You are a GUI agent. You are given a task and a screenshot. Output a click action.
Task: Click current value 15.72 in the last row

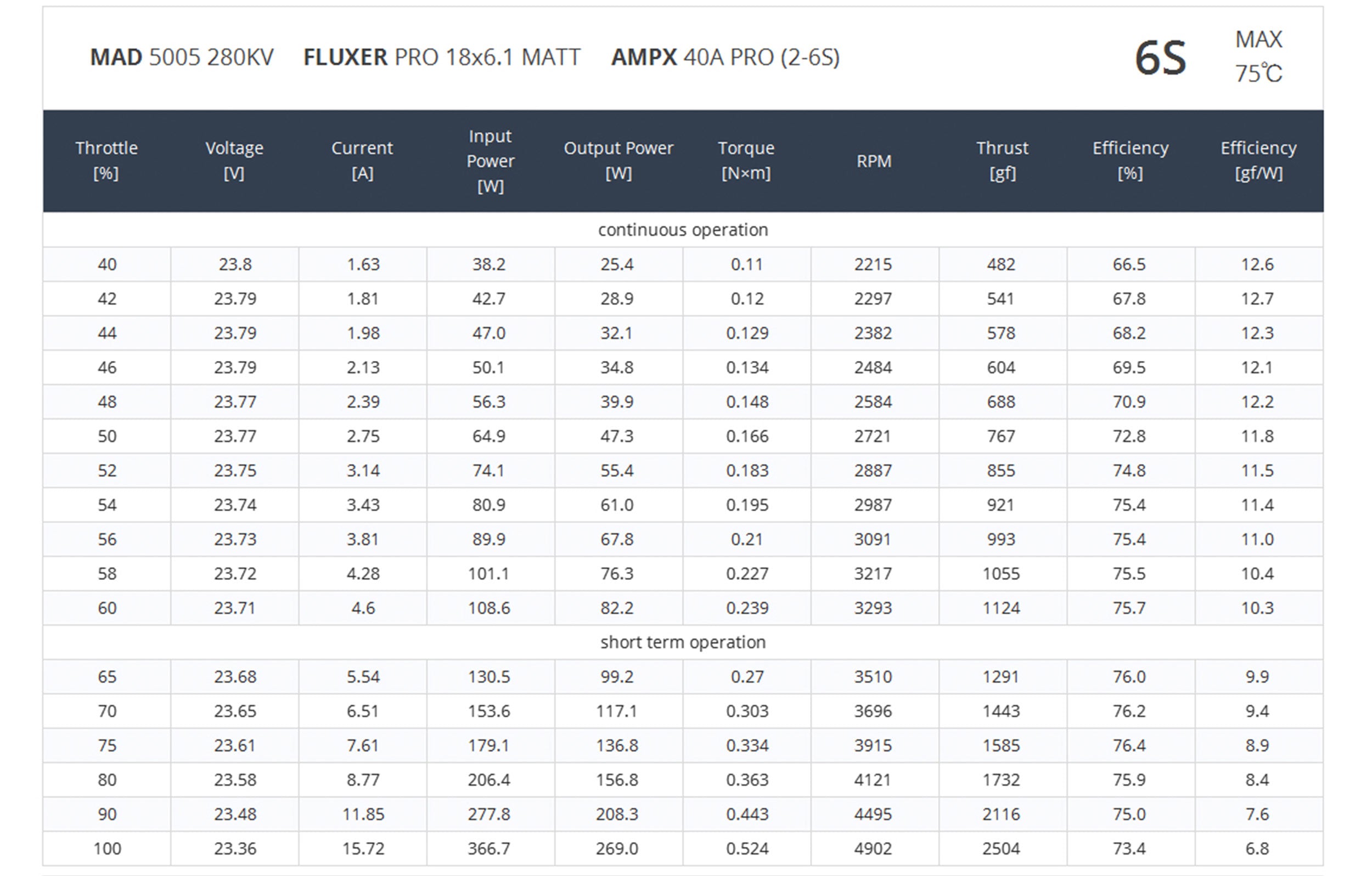click(x=363, y=849)
